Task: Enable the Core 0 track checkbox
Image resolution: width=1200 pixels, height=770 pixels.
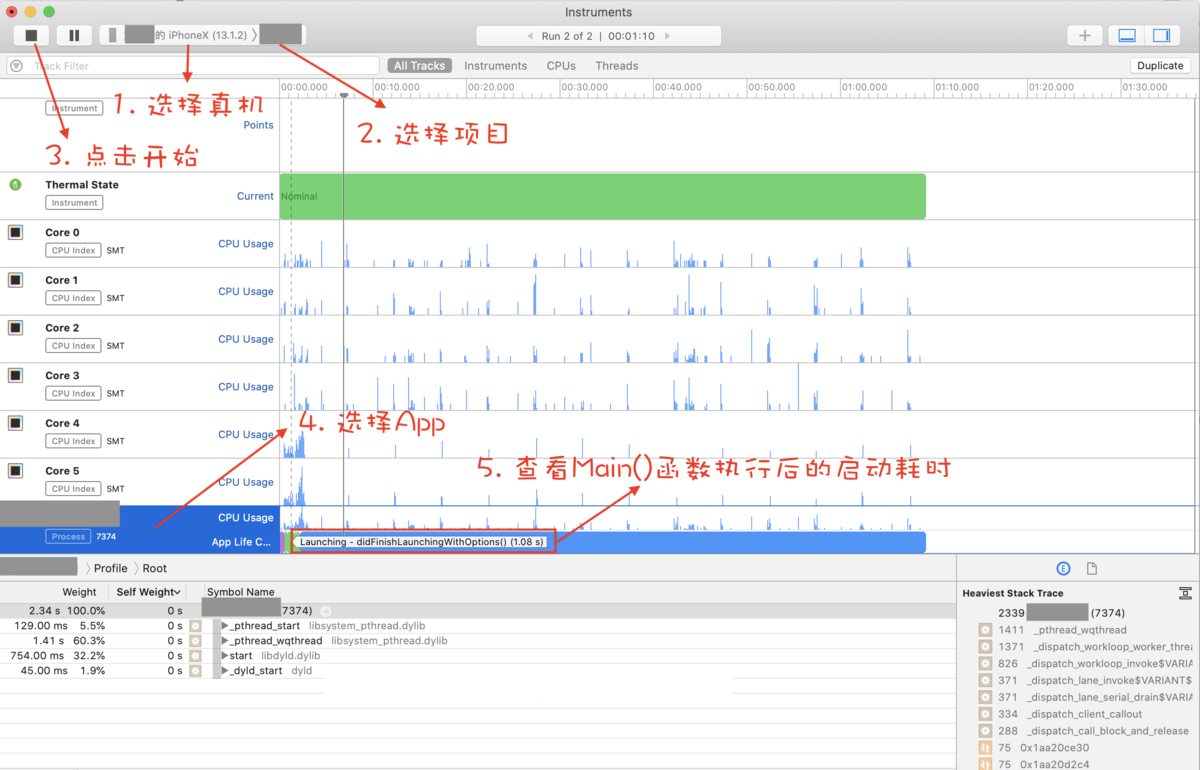Action: point(14,232)
